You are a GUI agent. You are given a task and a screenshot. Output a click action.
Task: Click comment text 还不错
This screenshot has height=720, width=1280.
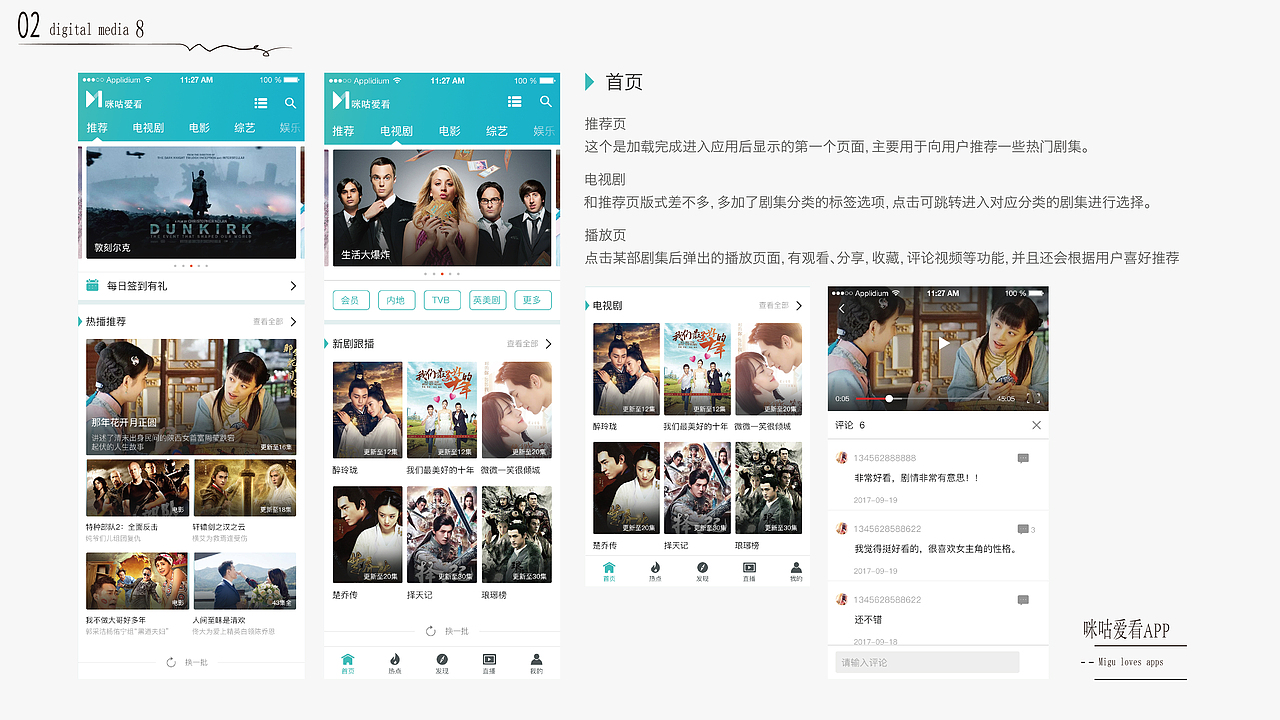pyautogui.click(x=868, y=620)
